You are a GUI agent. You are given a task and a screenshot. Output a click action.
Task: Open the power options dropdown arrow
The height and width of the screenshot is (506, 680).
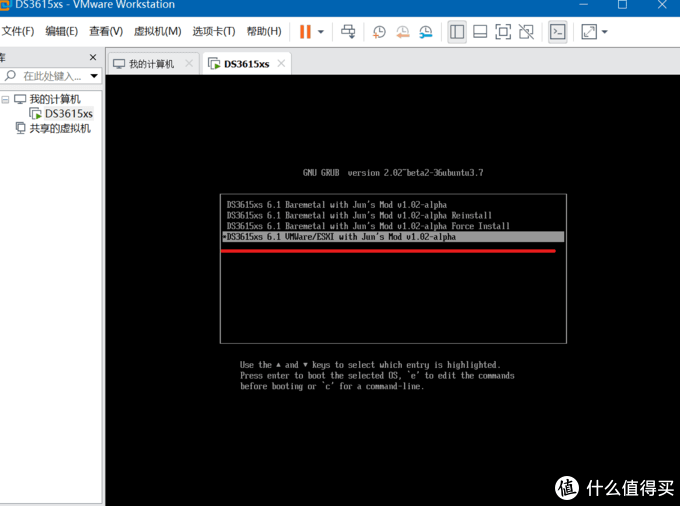(321, 32)
